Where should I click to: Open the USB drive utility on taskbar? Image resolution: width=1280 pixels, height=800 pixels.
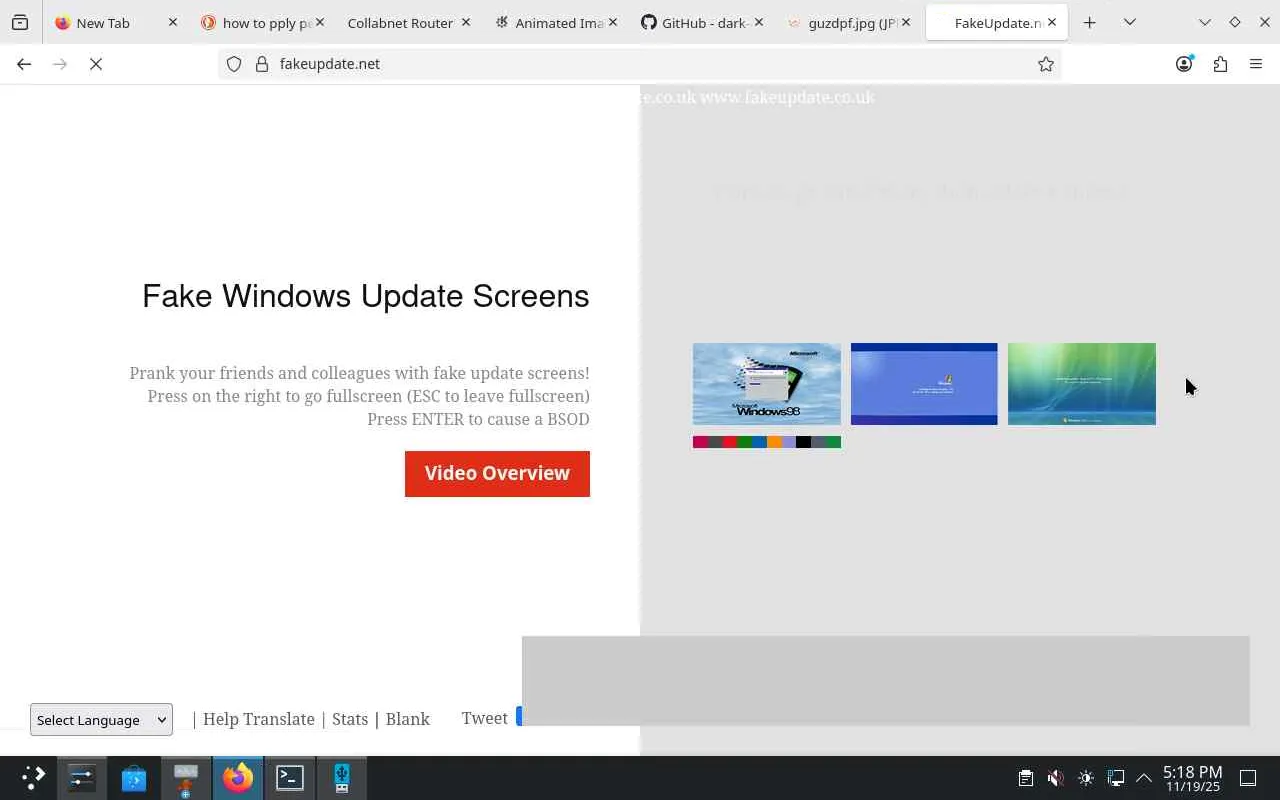[x=342, y=778]
